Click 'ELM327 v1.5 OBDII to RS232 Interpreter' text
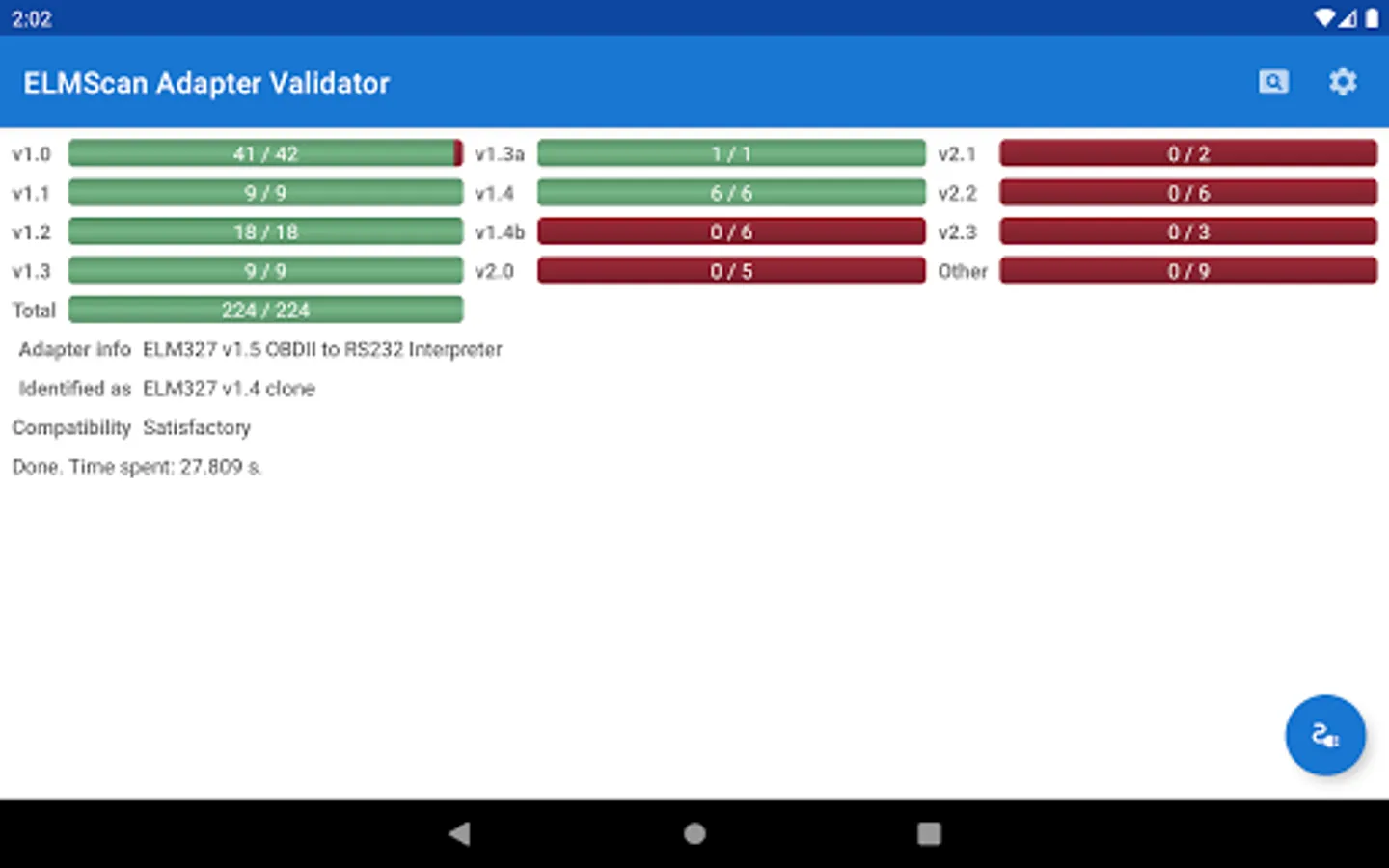This screenshot has width=1389, height=868. [x=322, y=349]
